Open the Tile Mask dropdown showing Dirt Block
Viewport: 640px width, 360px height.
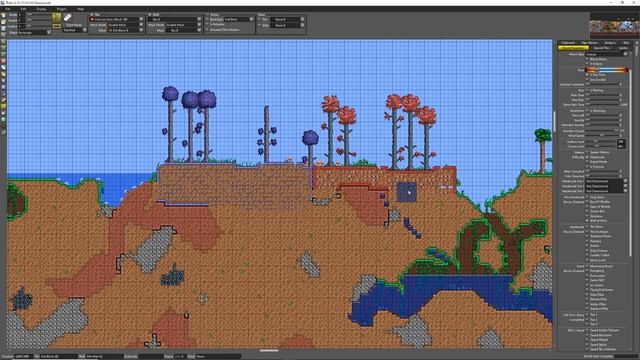125,30
